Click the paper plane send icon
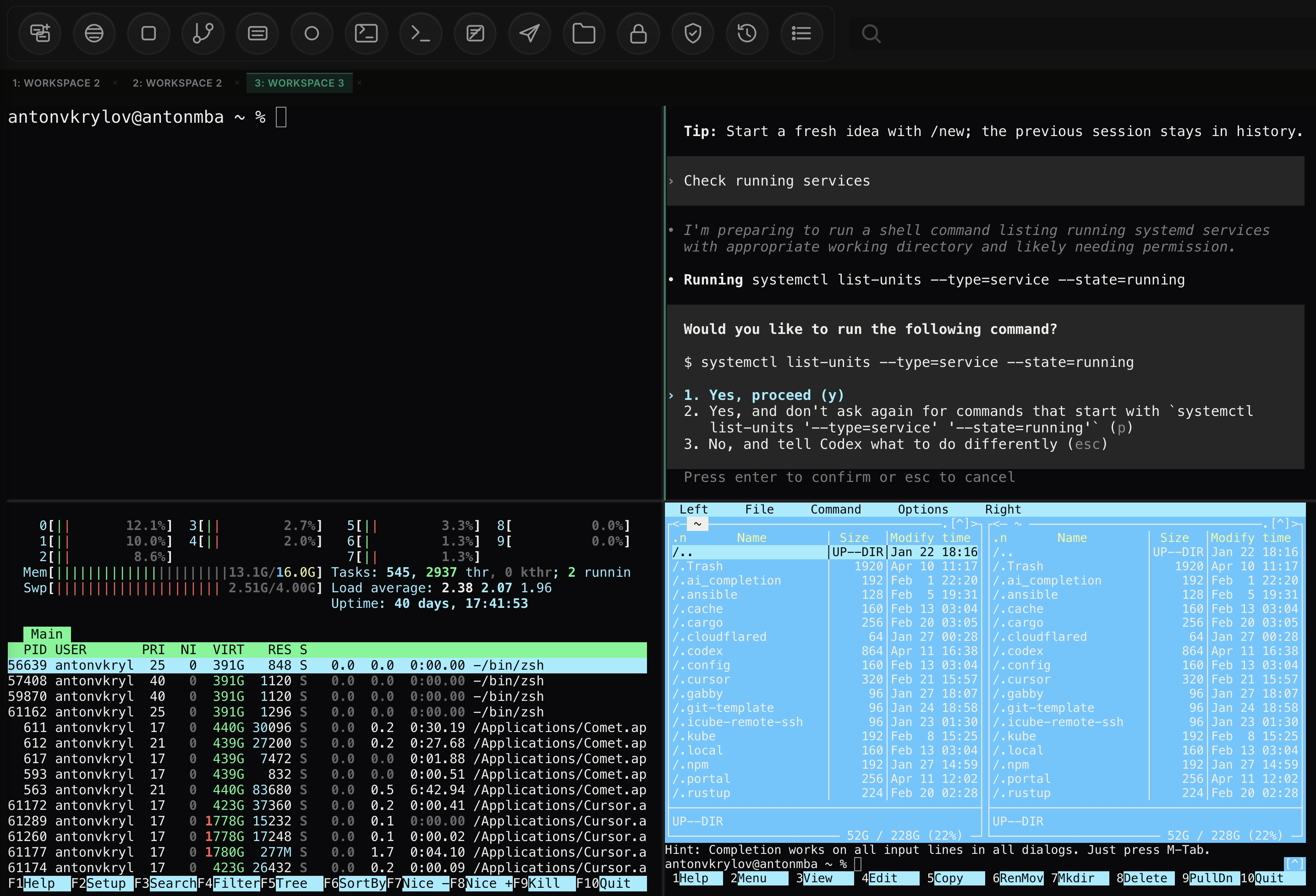Viewport: 1316px width, 896px height. [x=529, y=33]
